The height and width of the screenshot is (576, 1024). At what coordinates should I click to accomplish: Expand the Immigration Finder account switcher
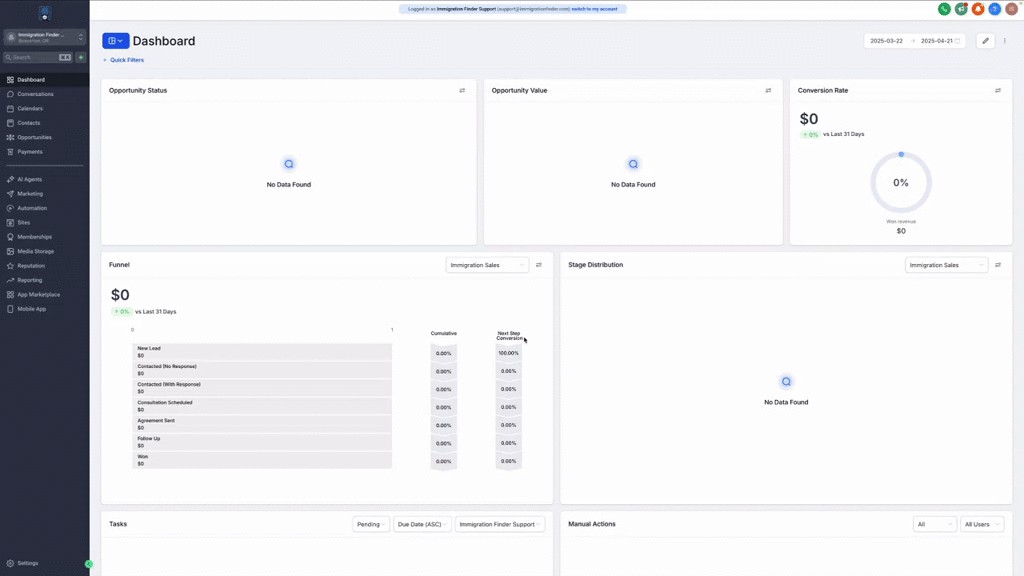point(45,37)
